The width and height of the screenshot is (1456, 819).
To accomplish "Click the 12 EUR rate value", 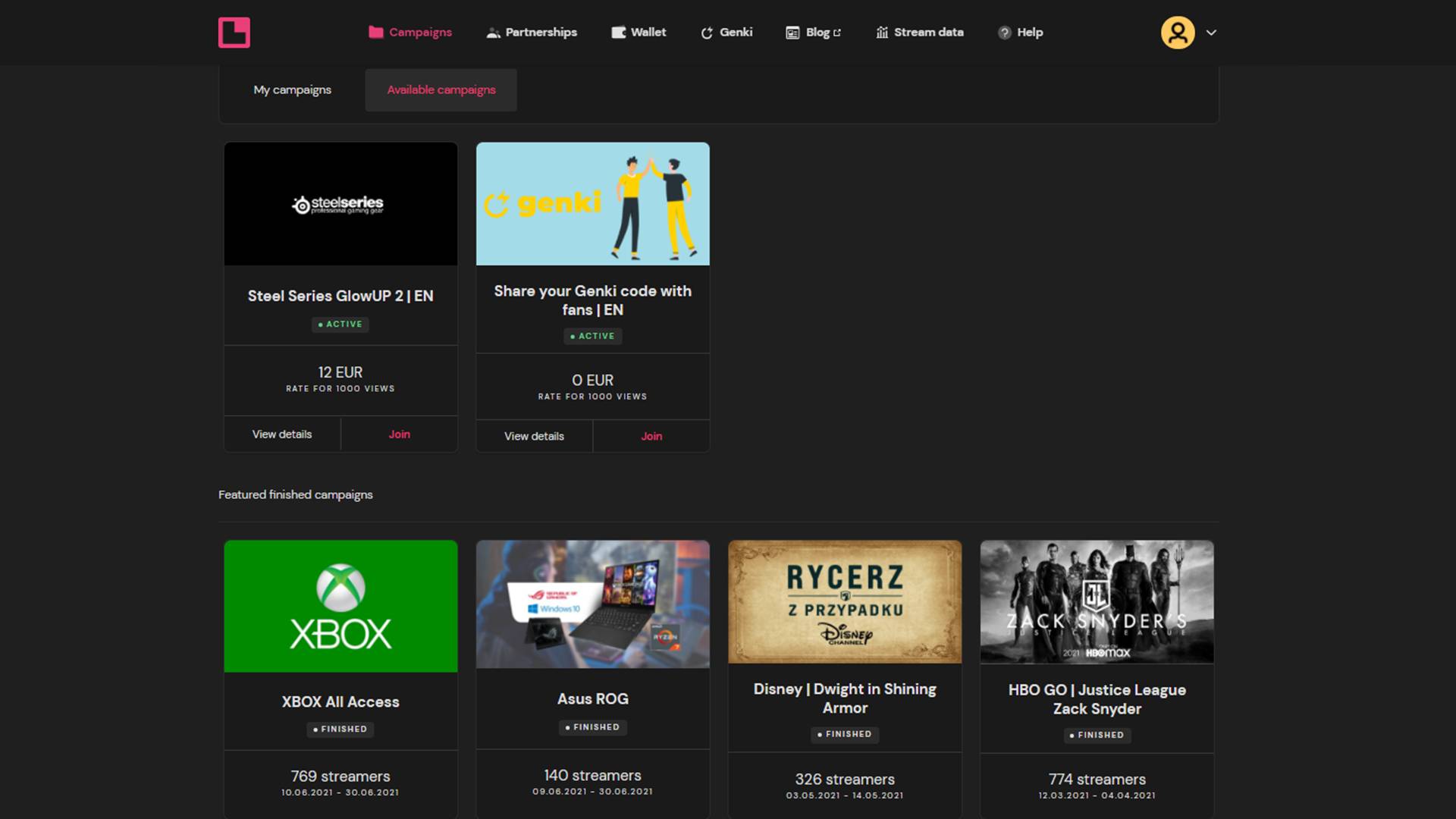I will [340, 372].
